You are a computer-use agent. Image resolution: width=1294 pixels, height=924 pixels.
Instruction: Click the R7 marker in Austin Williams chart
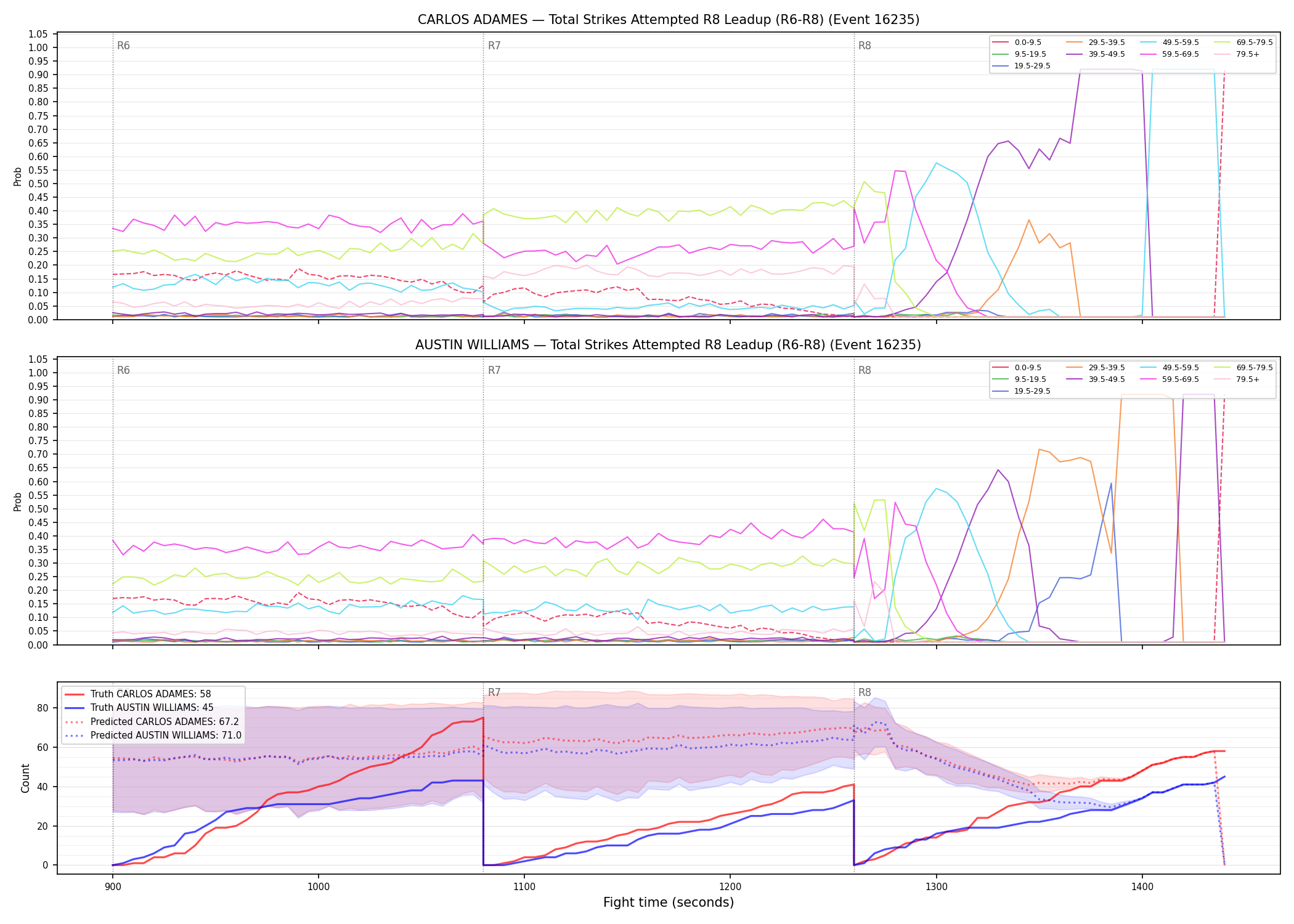494,371
